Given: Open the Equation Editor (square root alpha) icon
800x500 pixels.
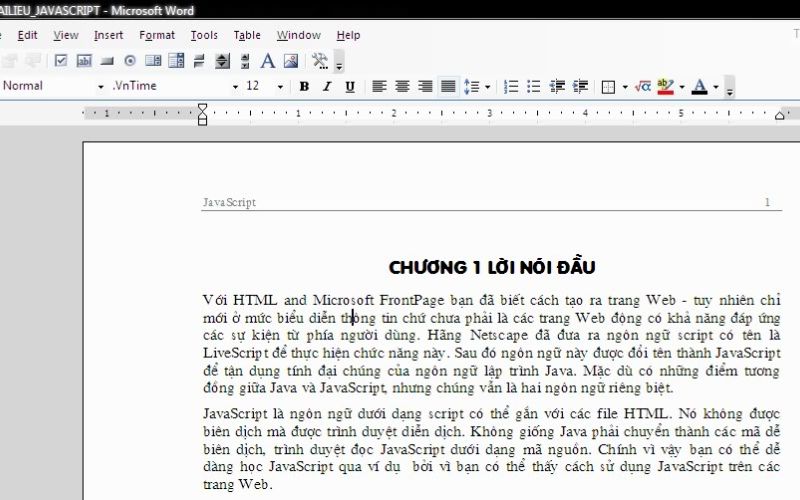Looking at the screenshot, I should tap(643, 86).
